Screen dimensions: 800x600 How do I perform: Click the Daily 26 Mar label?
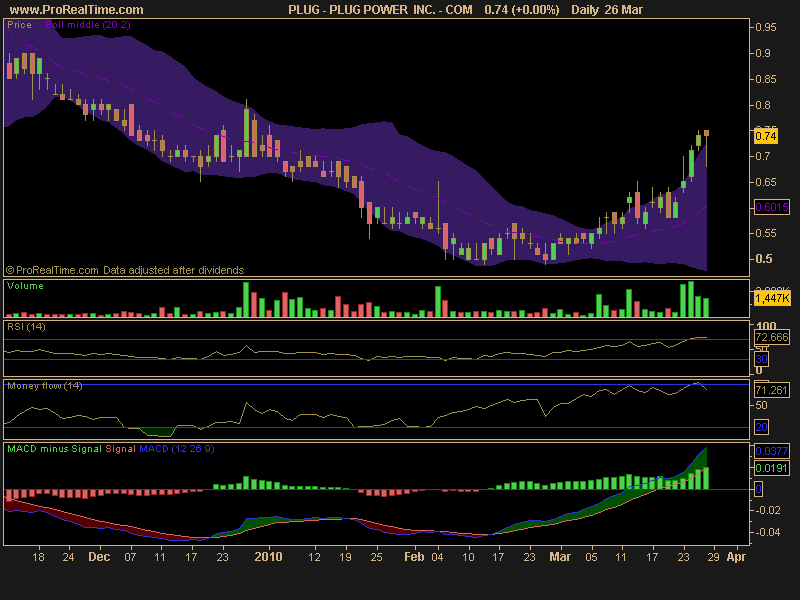(607, 10)
